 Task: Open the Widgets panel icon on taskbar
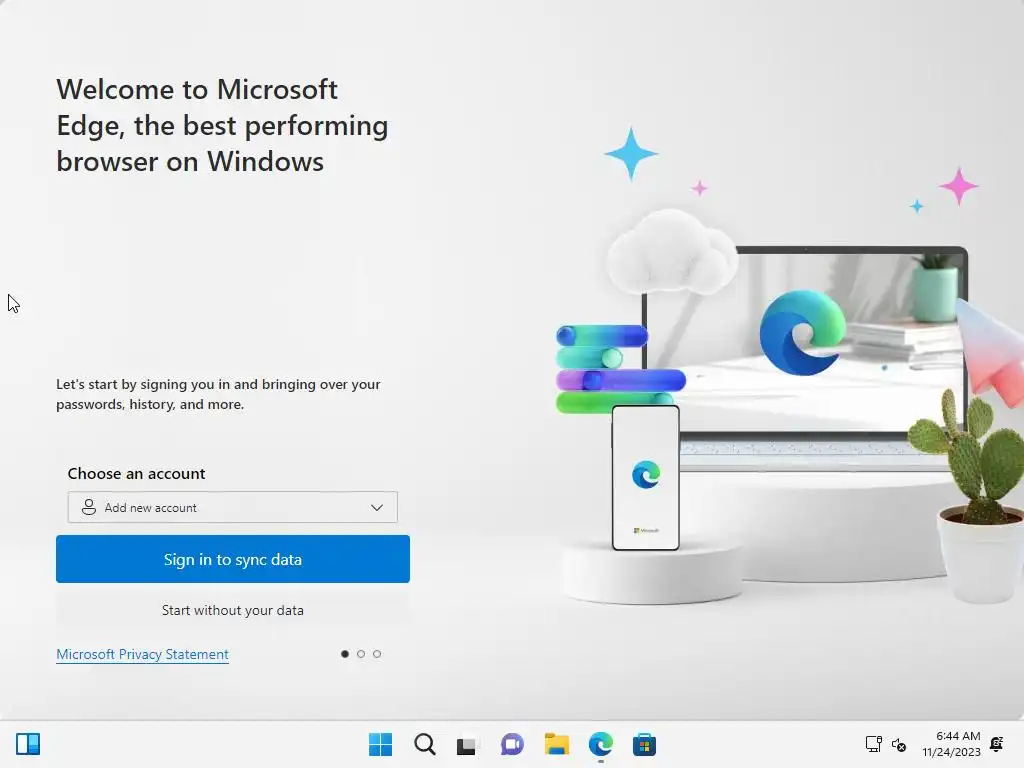point(28,744)
